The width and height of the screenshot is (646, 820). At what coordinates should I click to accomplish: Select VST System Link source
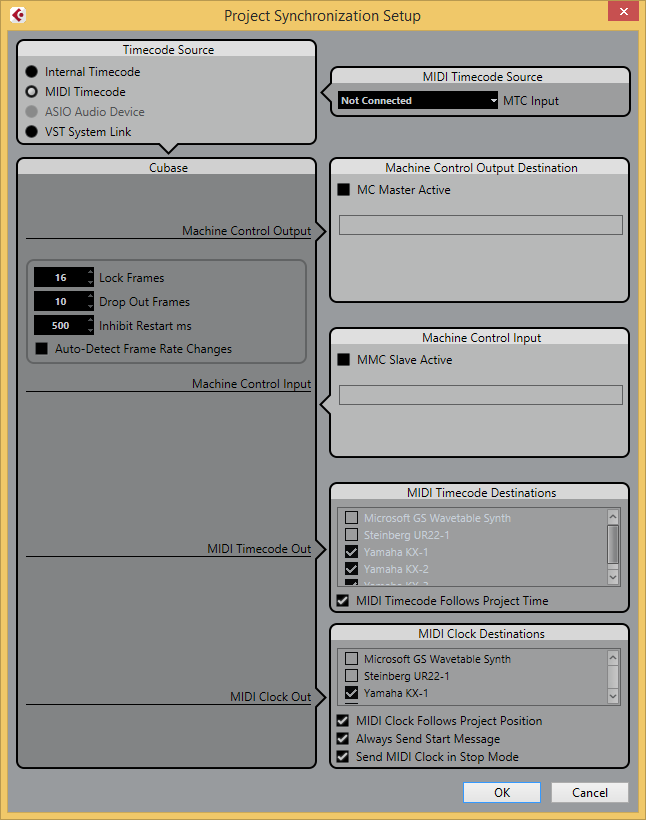[31, 131]
